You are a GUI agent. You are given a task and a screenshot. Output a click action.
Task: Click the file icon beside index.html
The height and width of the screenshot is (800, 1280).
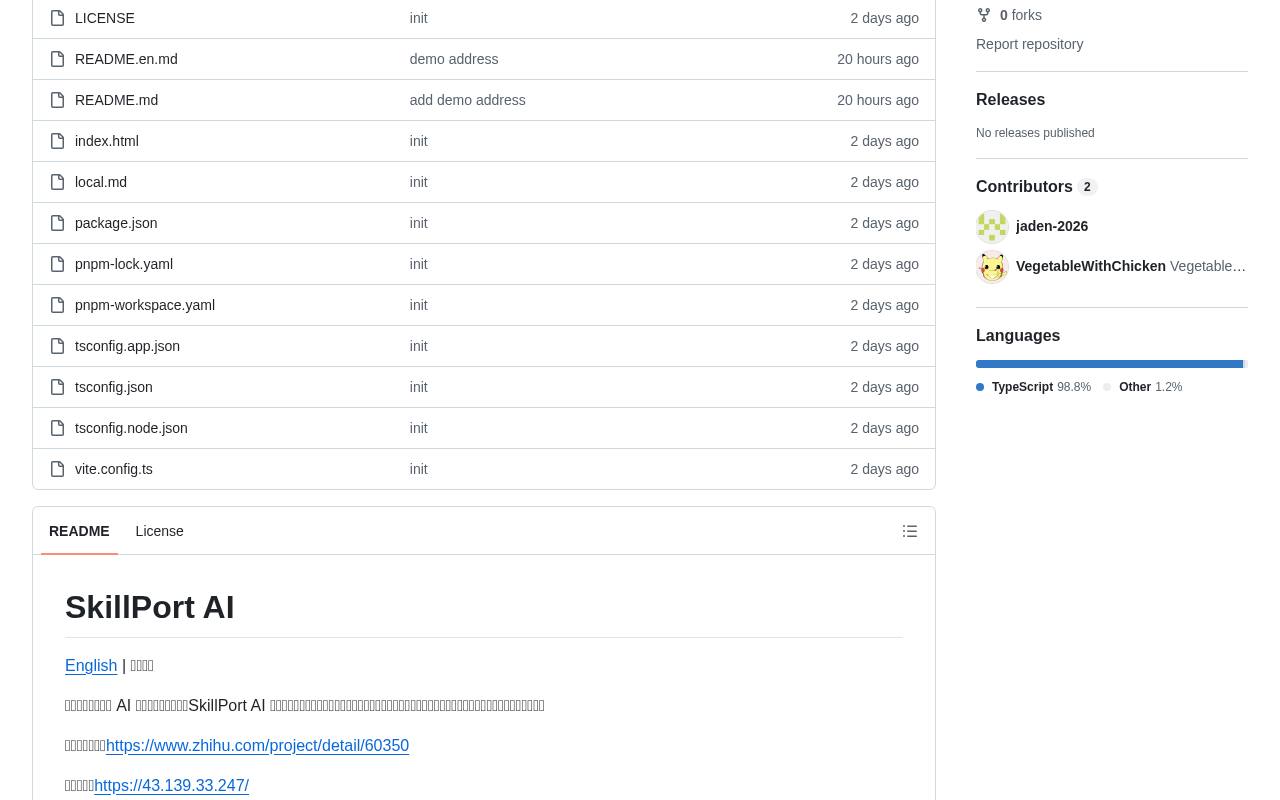click(x=57, y=141)
